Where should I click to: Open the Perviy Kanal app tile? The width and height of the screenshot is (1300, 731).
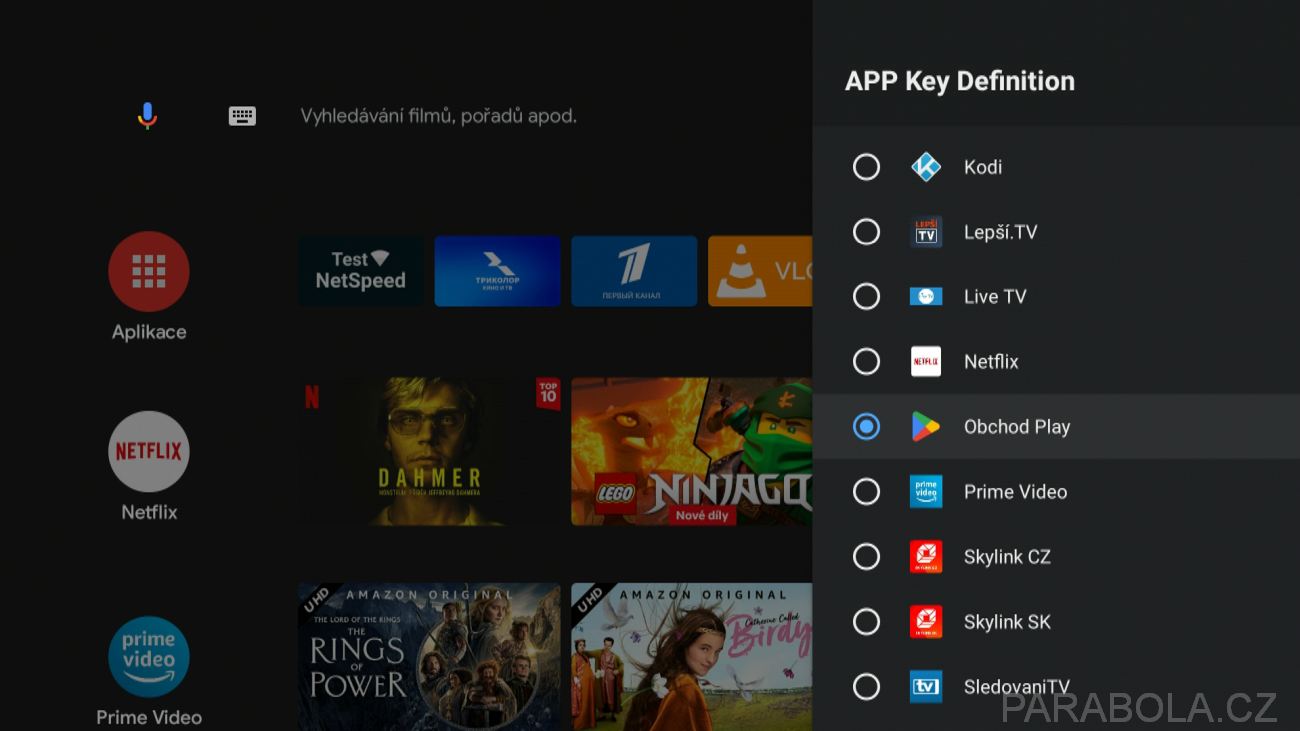[x=634, y=271]
